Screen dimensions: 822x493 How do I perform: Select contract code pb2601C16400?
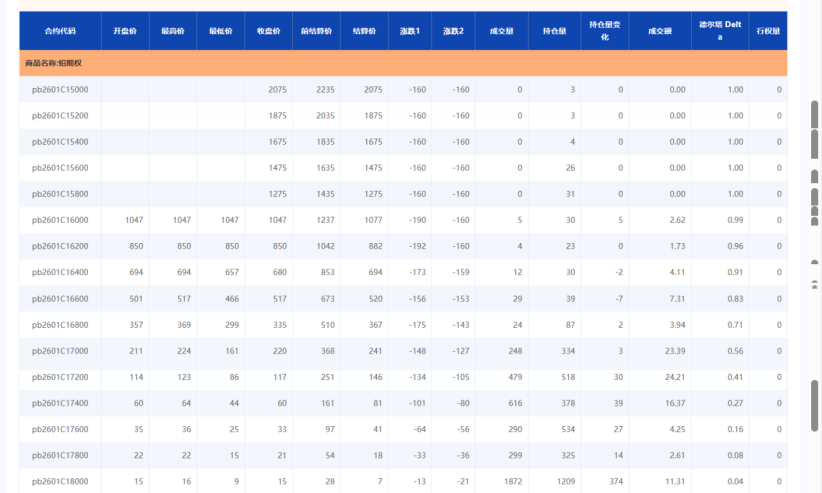[60, 273]
